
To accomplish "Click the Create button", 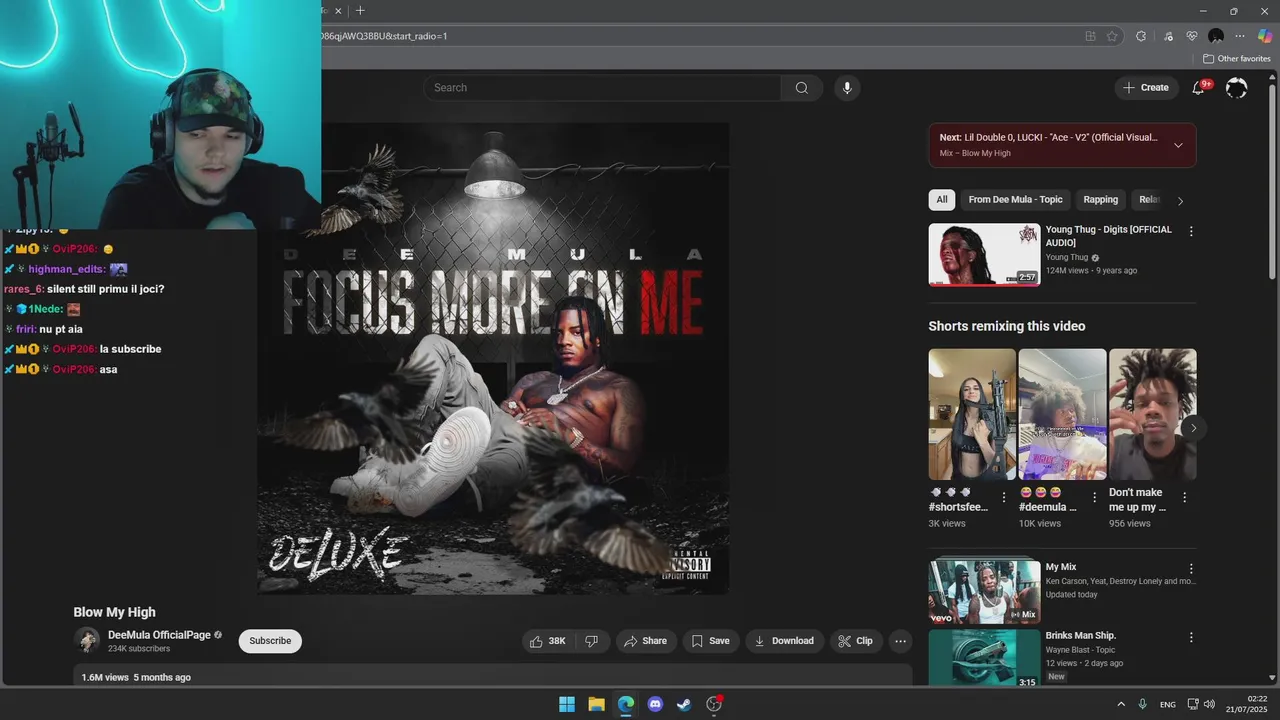I will click(1146, 88).
